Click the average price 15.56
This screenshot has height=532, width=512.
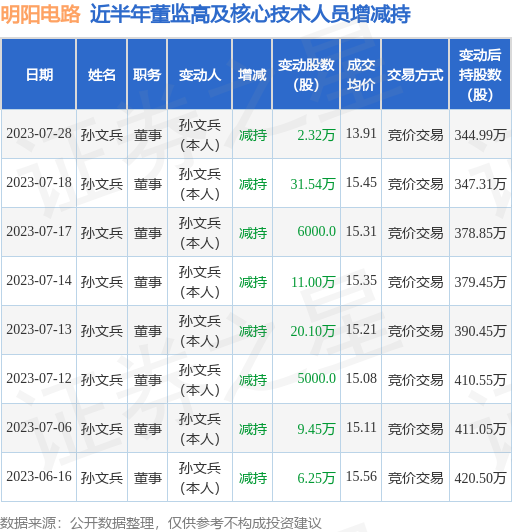pos(361,476)
